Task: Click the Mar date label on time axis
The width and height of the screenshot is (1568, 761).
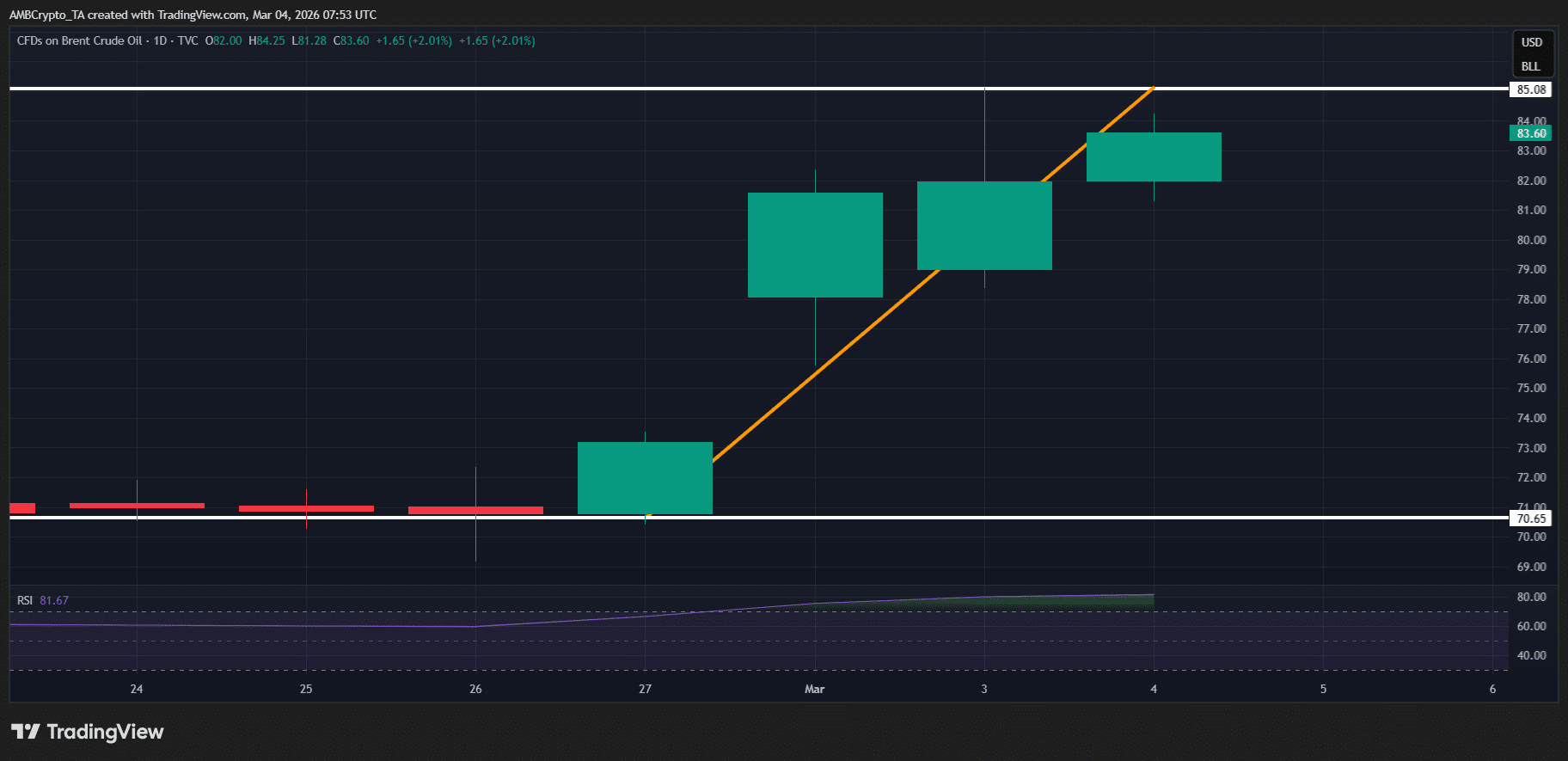Action: coord(814,689)
